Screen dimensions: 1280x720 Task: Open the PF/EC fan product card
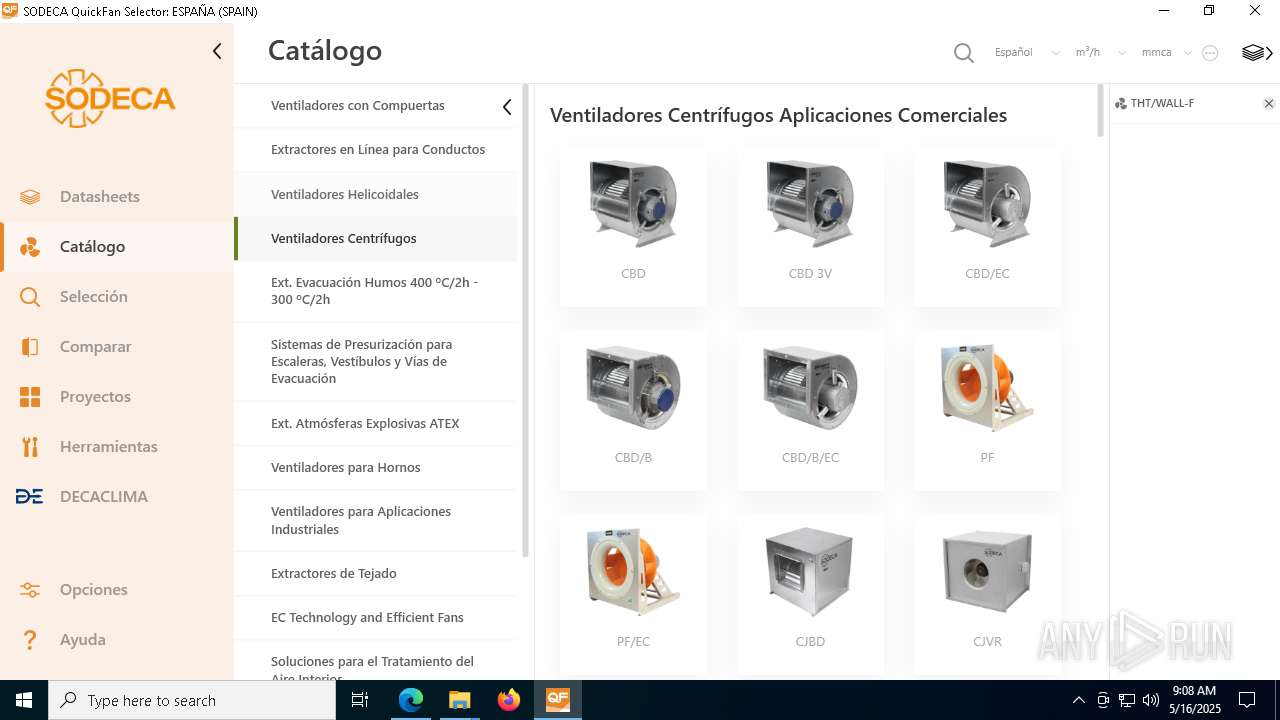[633, 594]
